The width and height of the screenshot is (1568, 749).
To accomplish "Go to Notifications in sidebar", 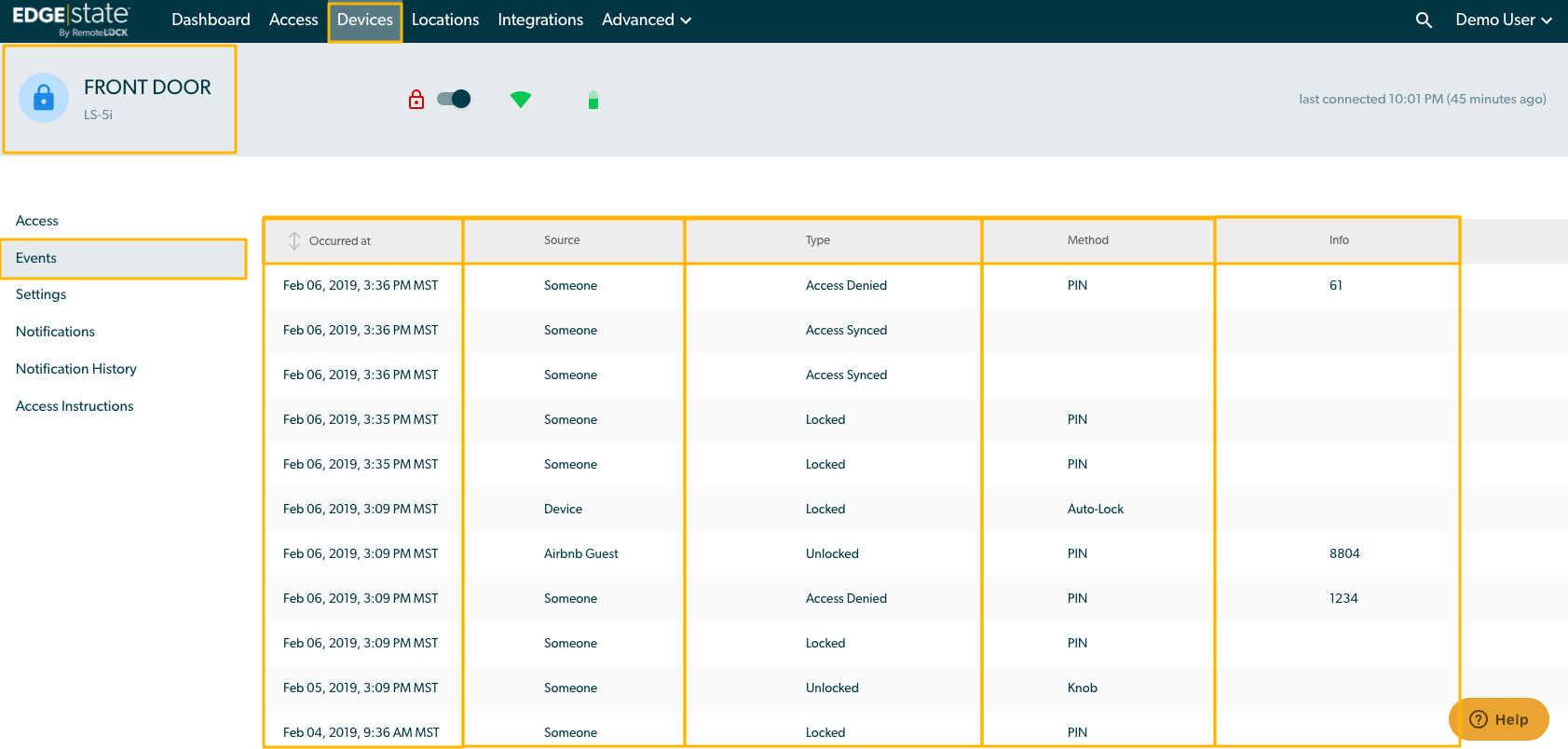I will (x=55, y=332).
